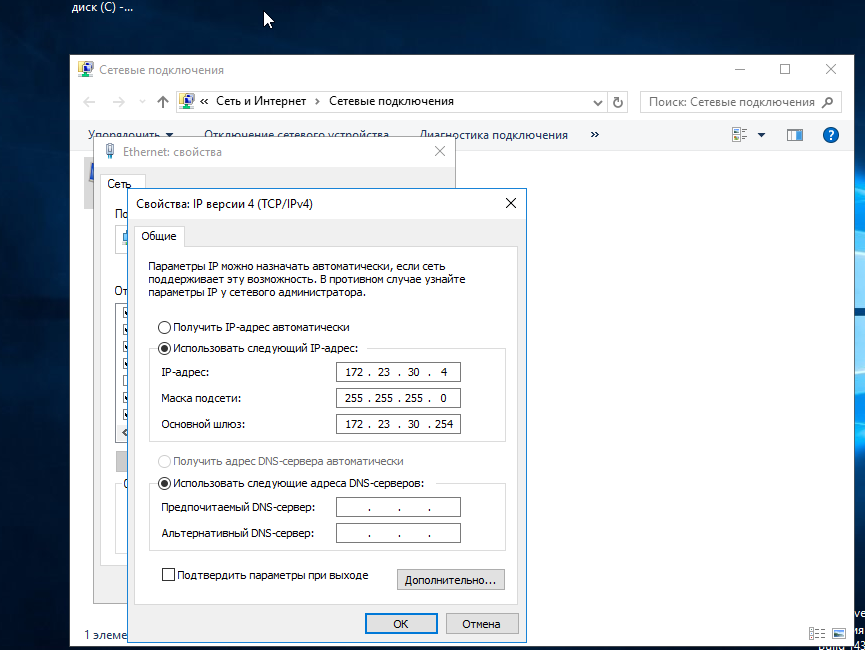The image size is (865, 650).
Task: Go back in Network Connections window
Action: pyautogui.click(x=89, y=102)
